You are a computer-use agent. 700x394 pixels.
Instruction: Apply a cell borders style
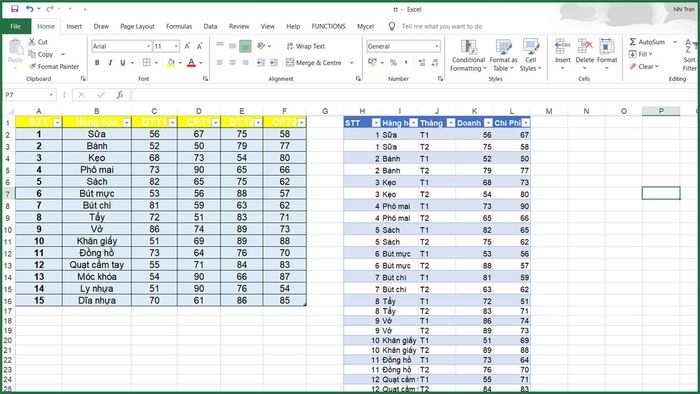tap(146, 62)
